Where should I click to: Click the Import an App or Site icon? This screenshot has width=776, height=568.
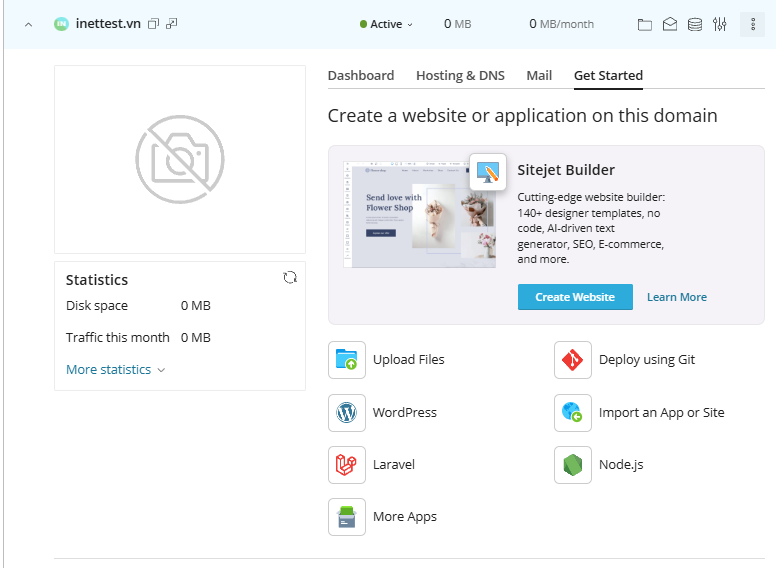573,413
